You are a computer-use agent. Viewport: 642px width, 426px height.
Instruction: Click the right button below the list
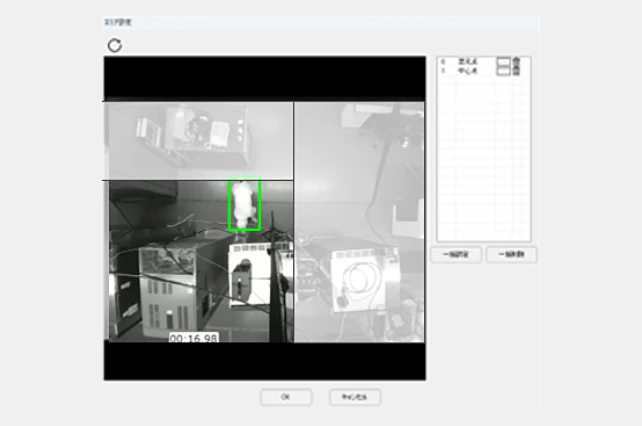click(511, 255)
